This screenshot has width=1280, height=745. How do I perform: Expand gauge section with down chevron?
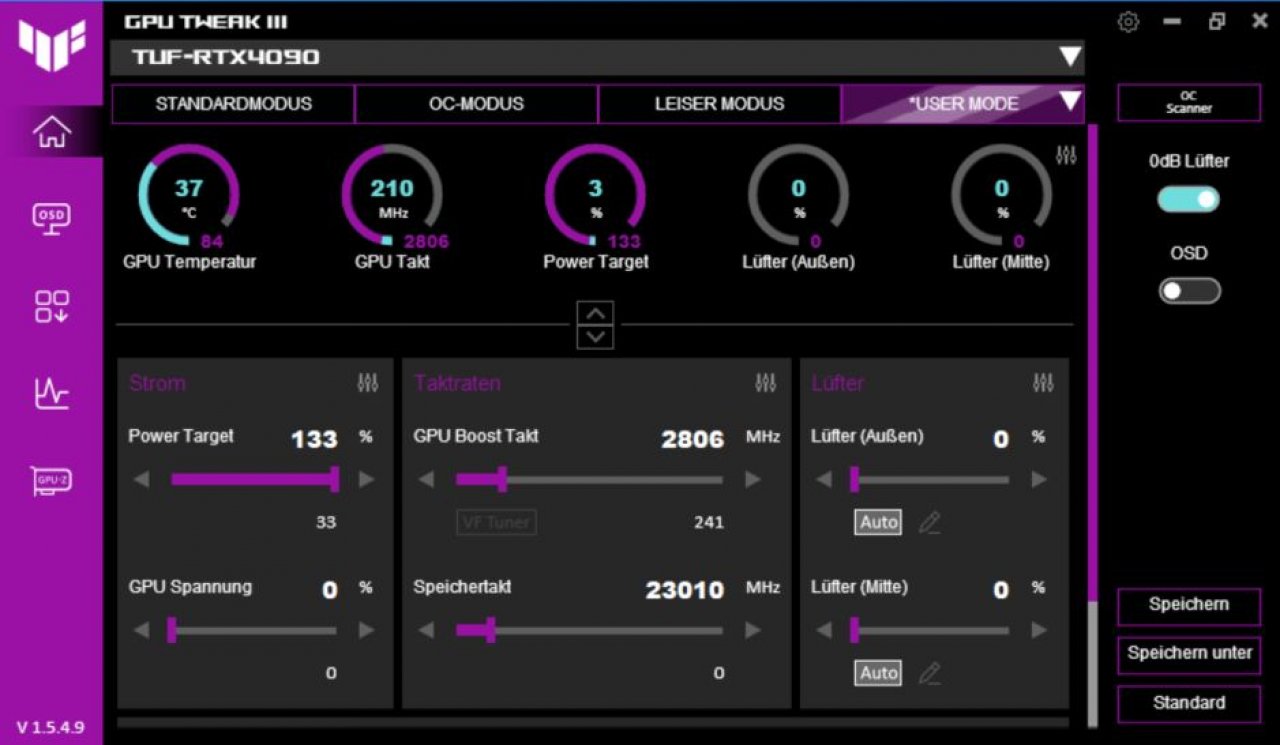click(595, 337)
